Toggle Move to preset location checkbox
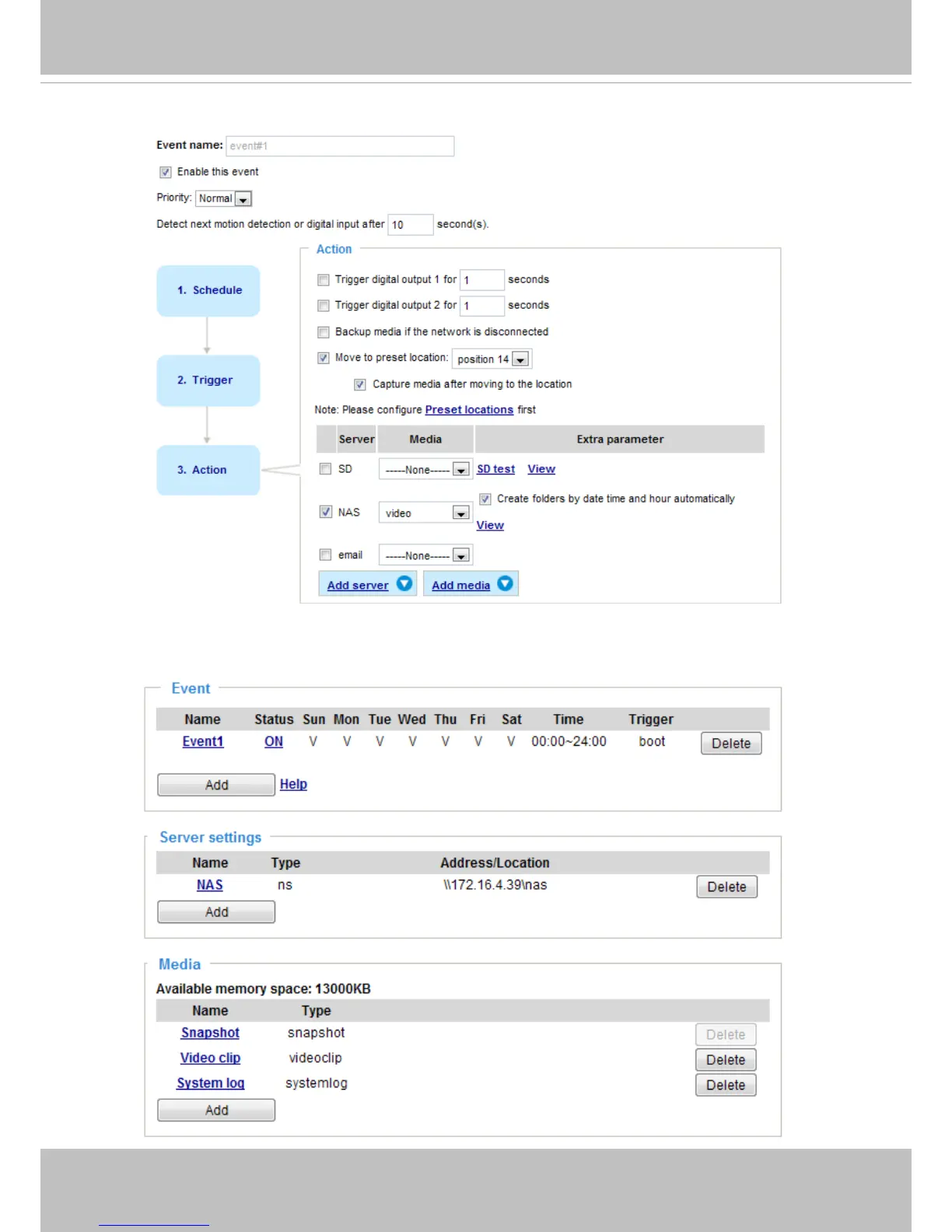Image resolution: width=952 pixels, height=1232 pixels. 324,359
